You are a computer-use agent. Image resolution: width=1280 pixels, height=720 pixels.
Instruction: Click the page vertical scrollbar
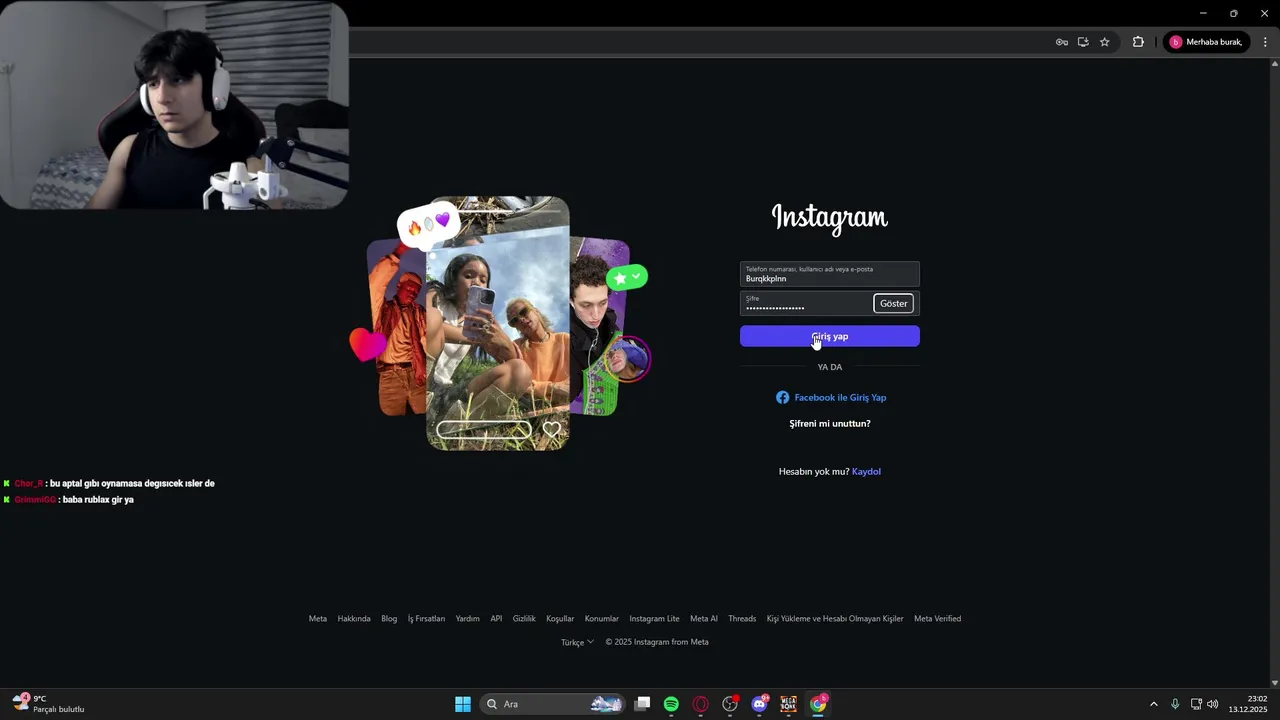coord(1274,372)
